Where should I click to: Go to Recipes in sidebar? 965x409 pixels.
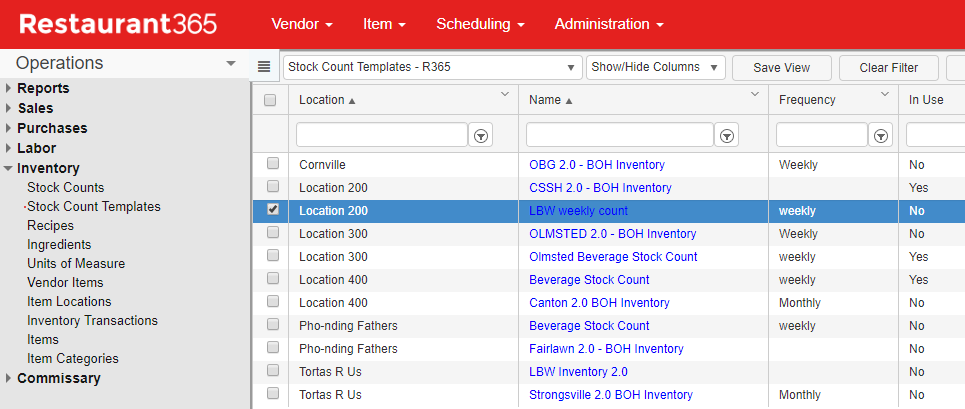[x=50, y=226]
